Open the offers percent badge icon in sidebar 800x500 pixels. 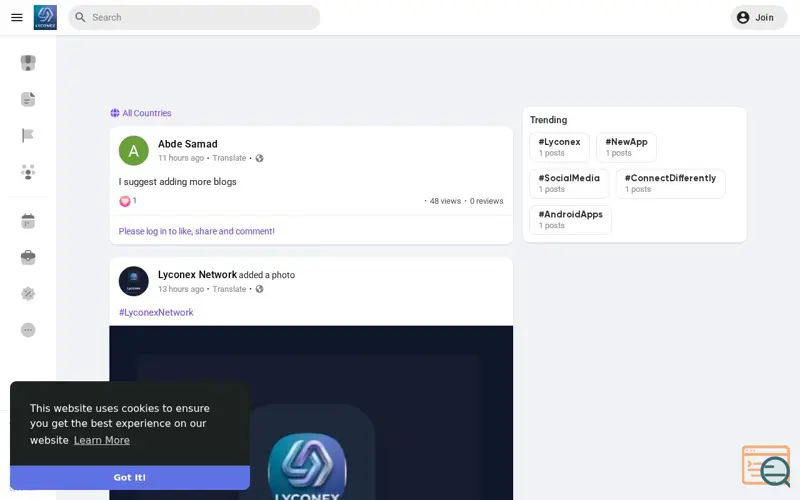[28, 293]
